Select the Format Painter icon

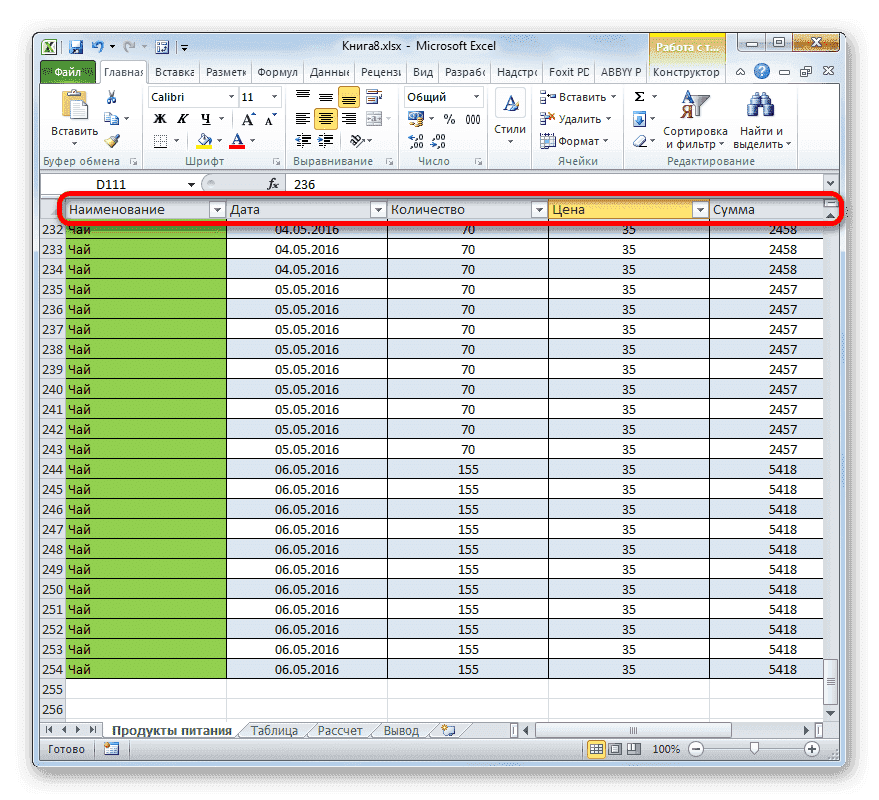112,138
